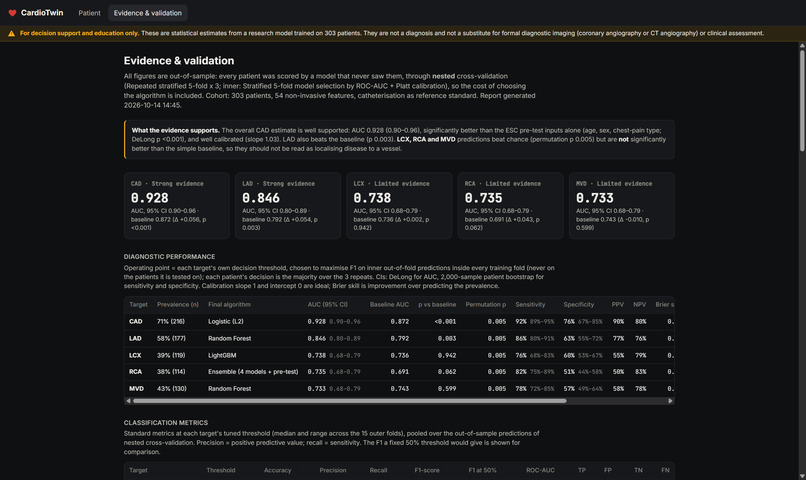Click the CLASSIFICATION METRICS section heading
The image size is (806, 480).
(x=166, y=423)
